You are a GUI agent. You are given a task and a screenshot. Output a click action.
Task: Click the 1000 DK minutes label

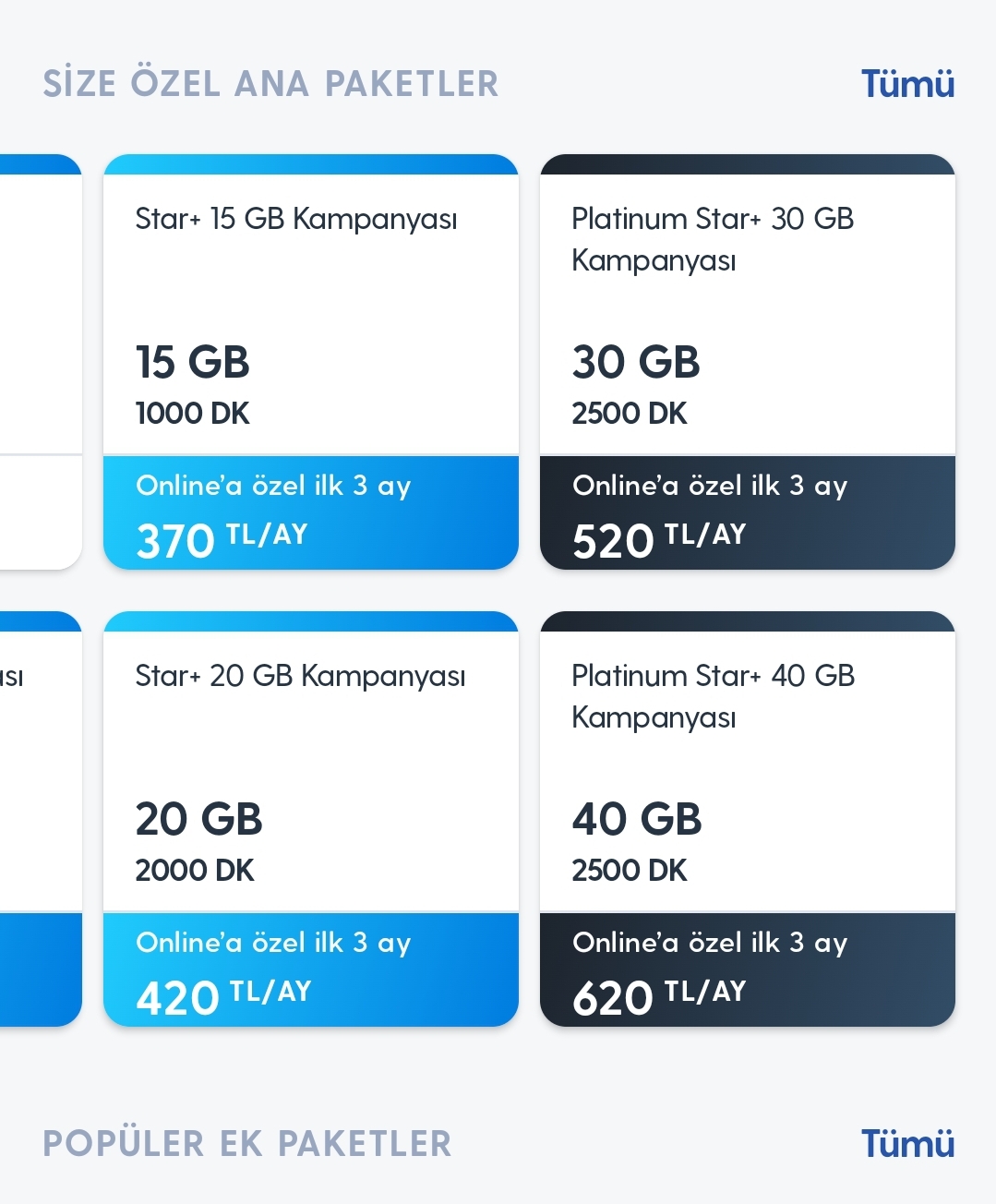pos(192,414)
